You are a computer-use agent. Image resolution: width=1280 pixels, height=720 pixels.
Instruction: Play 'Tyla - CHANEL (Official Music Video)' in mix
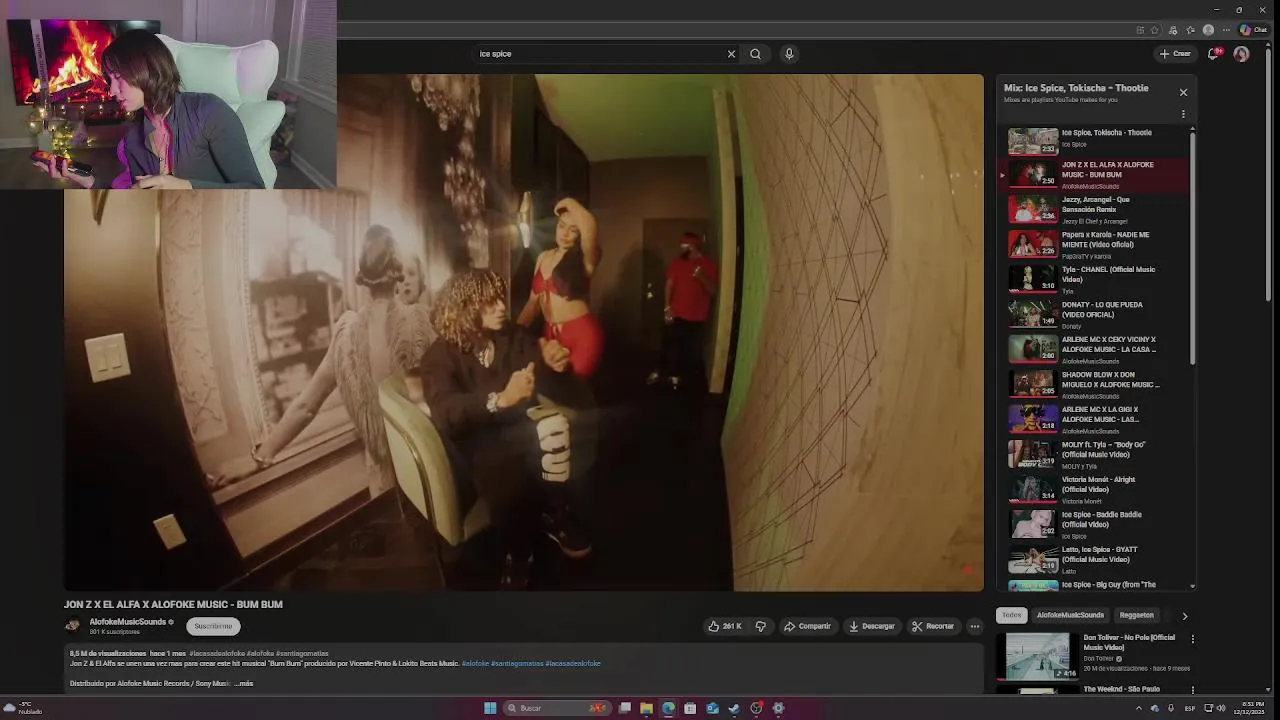[1095, 279]
